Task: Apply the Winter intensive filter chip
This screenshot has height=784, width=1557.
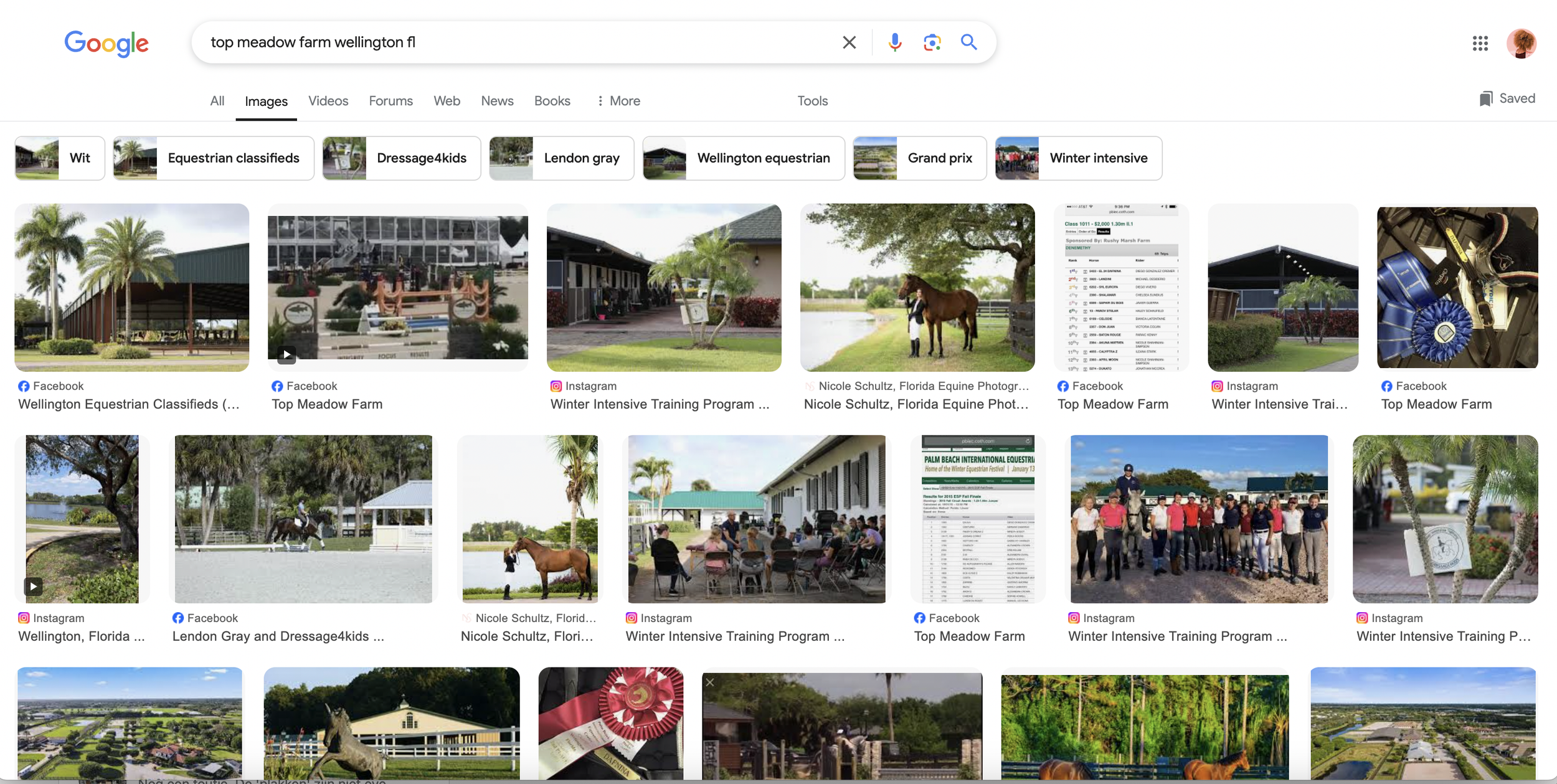Action: pos(1078,158)
